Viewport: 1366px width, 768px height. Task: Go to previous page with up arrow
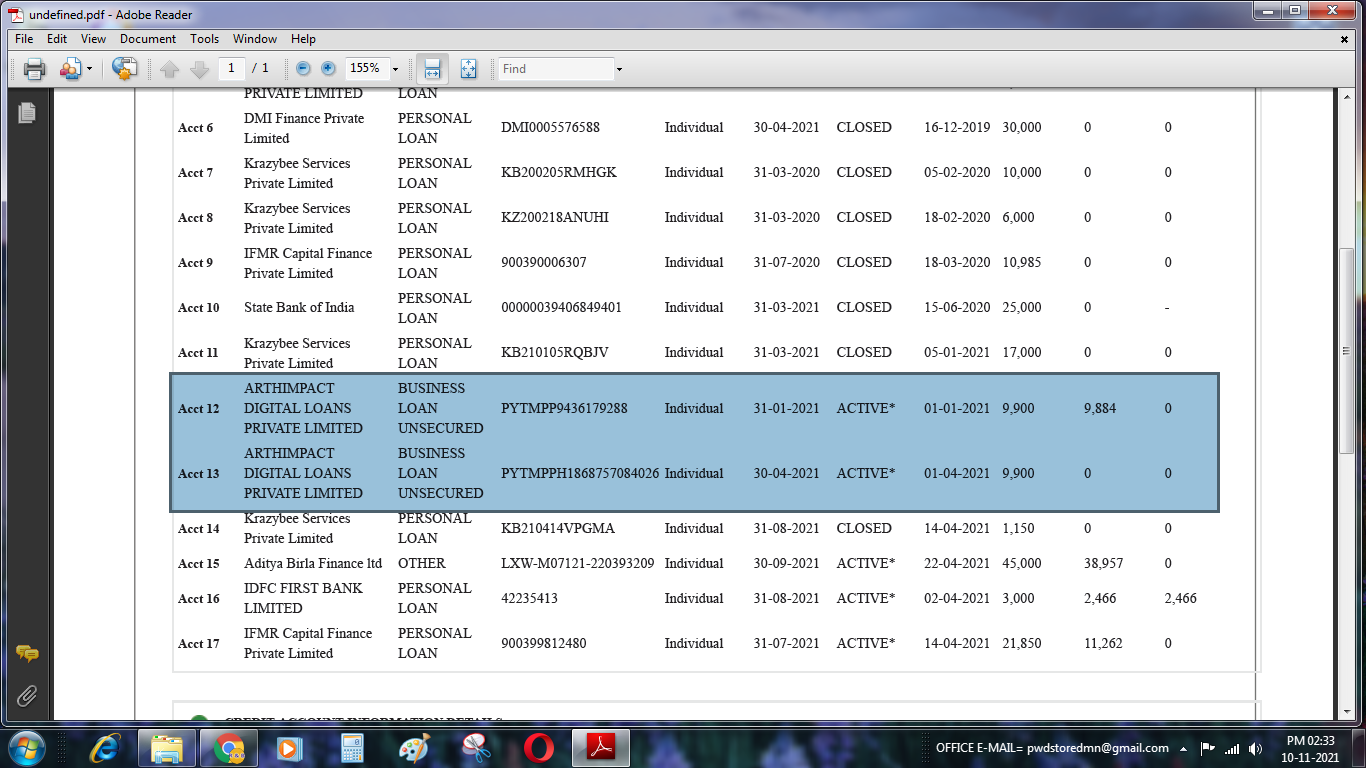(170, 69)
